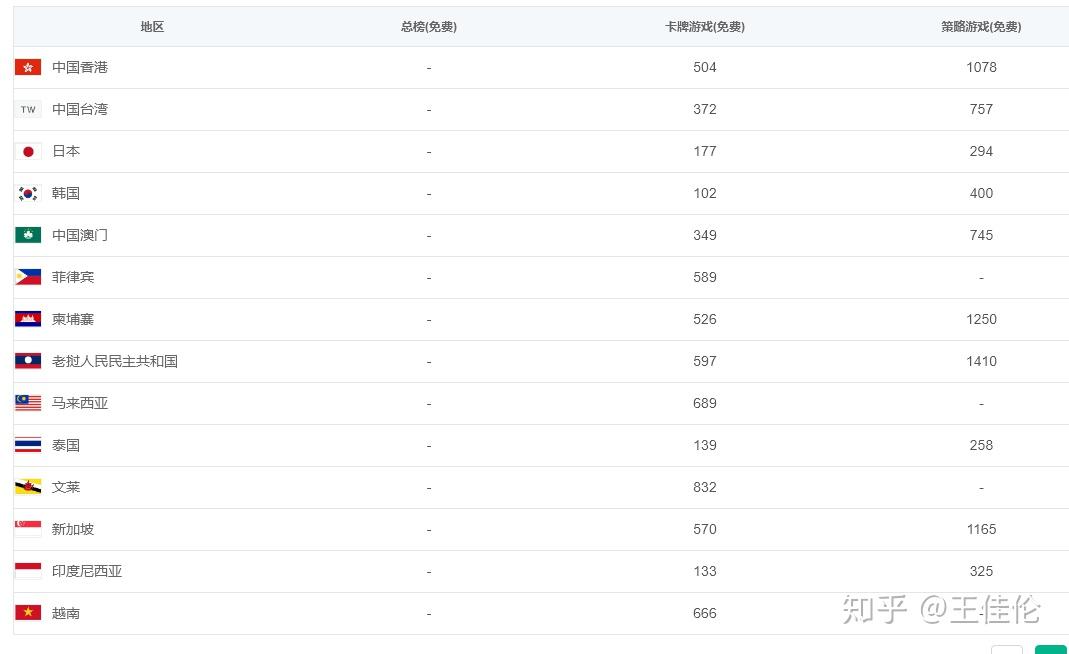
Task: Select the Indonesia flag icon
Action: pyautogui.click(x=28, y=571)
